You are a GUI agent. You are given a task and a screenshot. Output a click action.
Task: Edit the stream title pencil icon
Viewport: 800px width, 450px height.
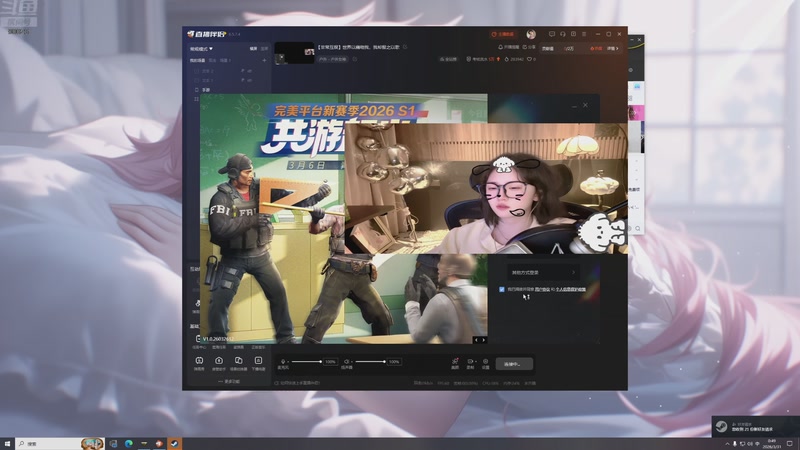point(405,47)
